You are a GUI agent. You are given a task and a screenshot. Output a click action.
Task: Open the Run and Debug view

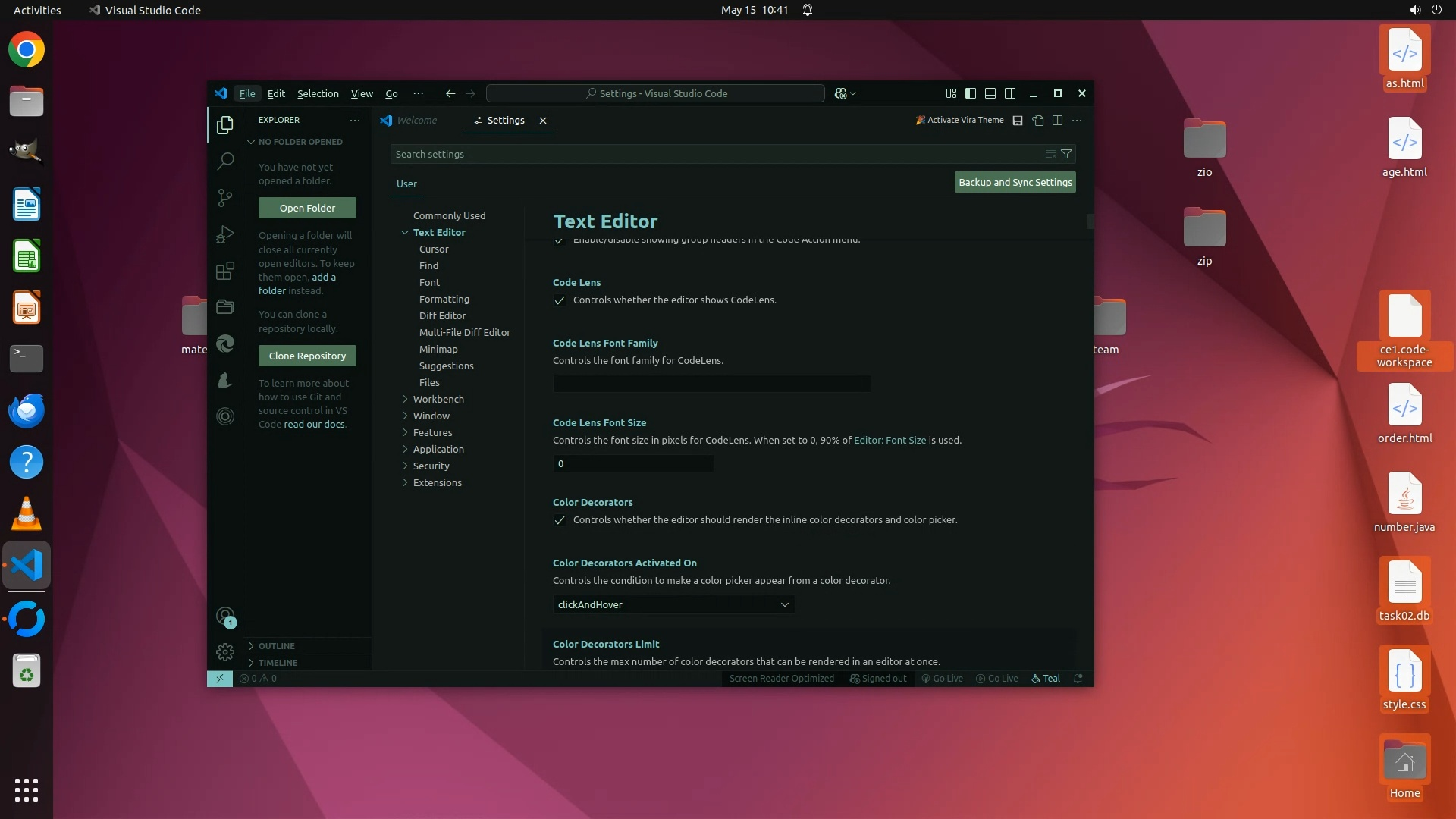click(x=225, y=234)
